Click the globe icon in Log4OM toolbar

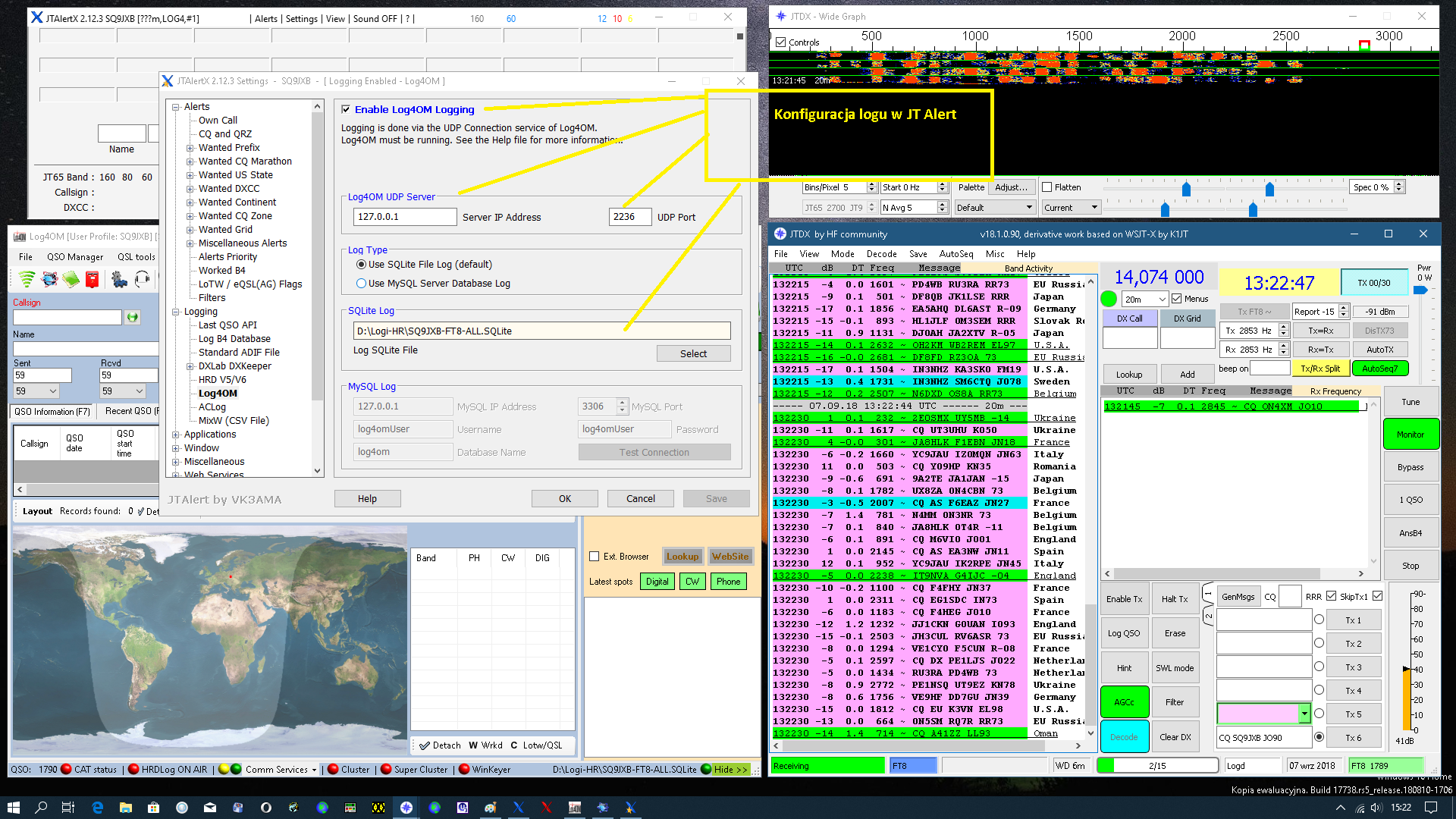pos(49,280)
